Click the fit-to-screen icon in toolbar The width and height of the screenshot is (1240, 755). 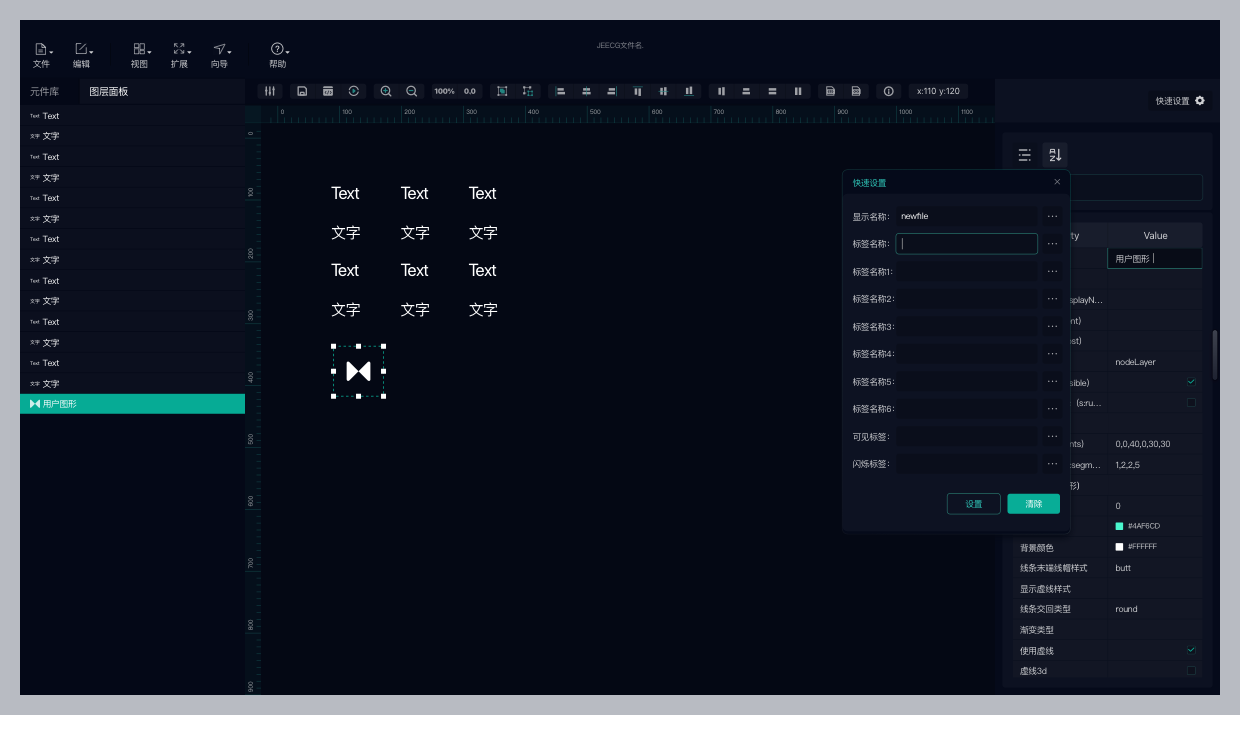point(502,91)
